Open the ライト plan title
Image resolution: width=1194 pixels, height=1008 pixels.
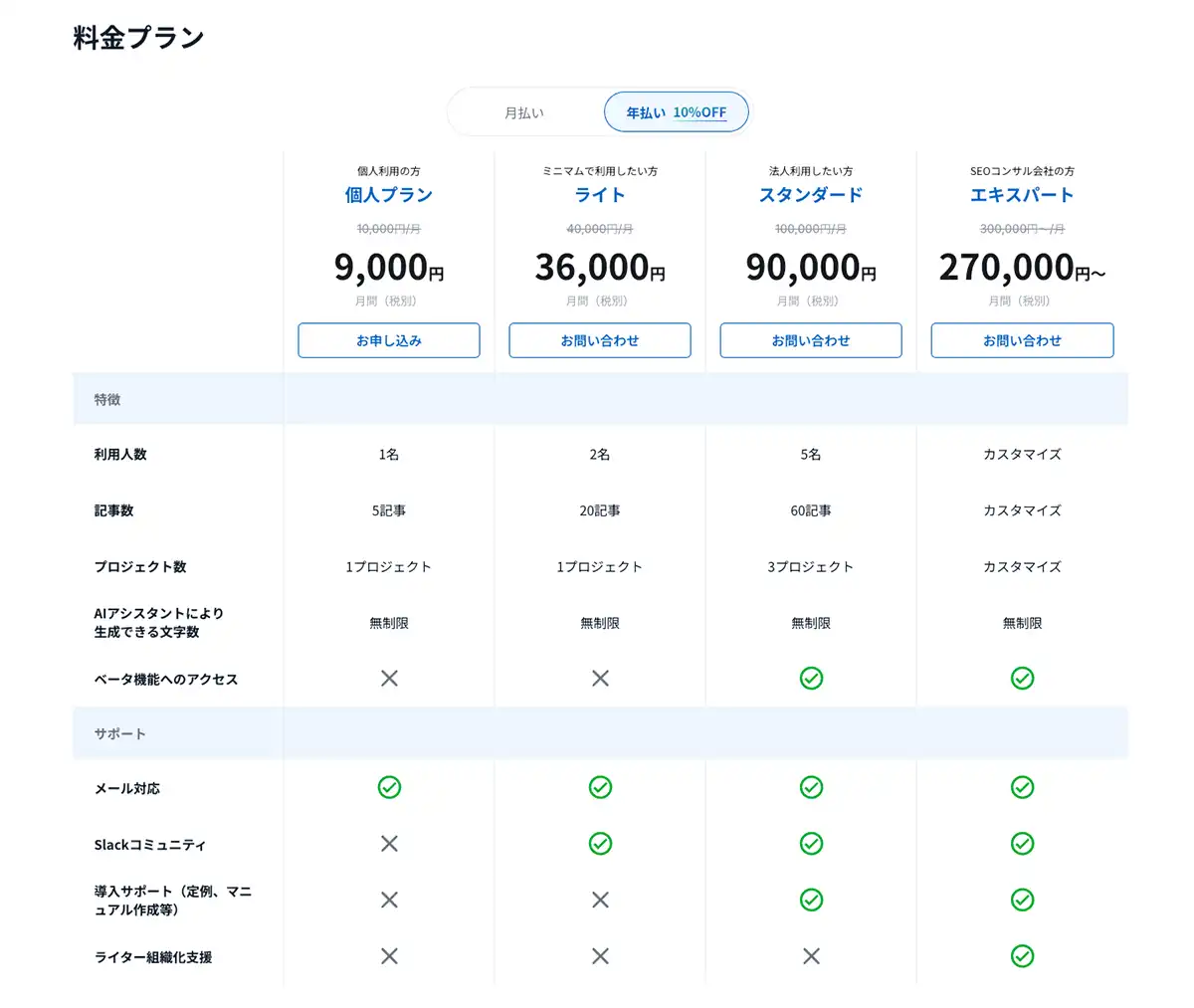point(600,195)
